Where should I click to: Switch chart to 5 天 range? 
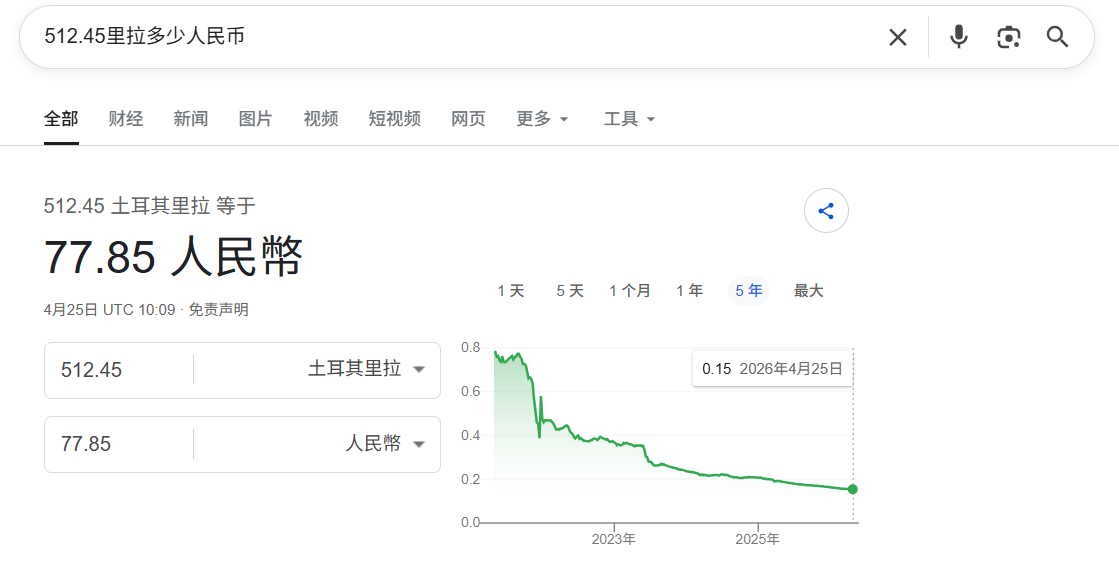tap(570, 291)
